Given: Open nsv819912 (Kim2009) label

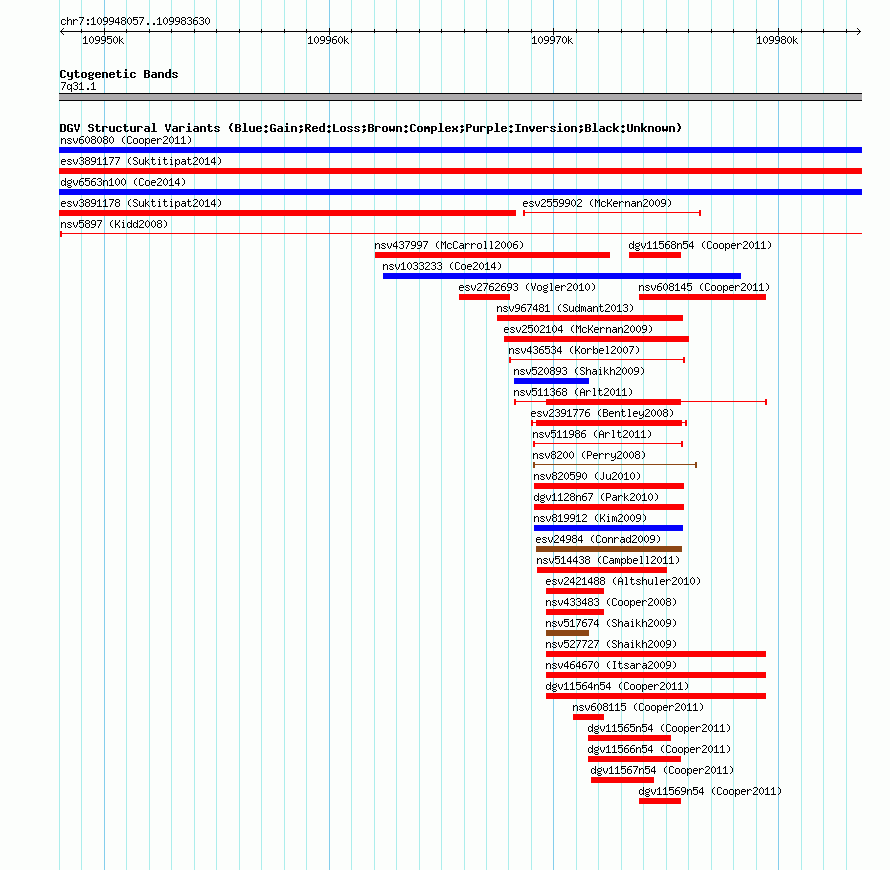Looking at the screenshot, I should click(590, 518).
